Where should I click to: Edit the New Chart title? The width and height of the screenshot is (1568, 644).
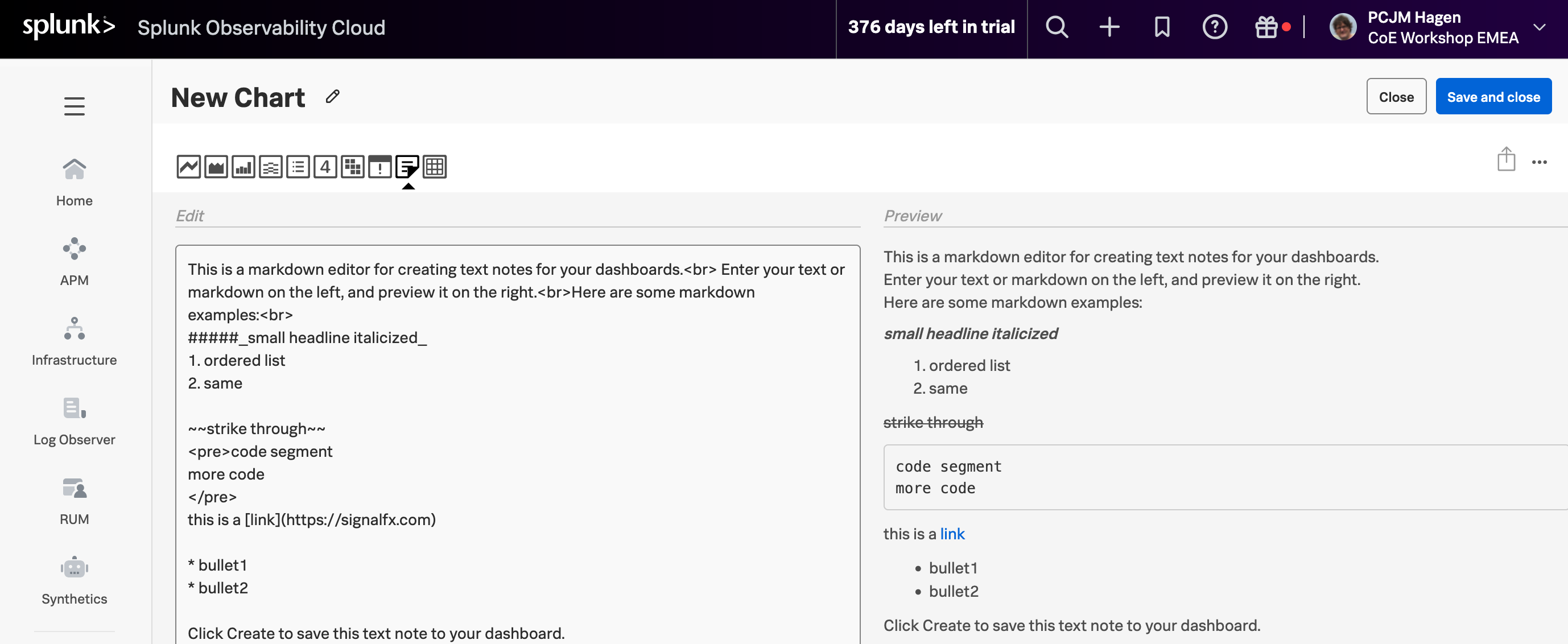(x=332, y=97)
